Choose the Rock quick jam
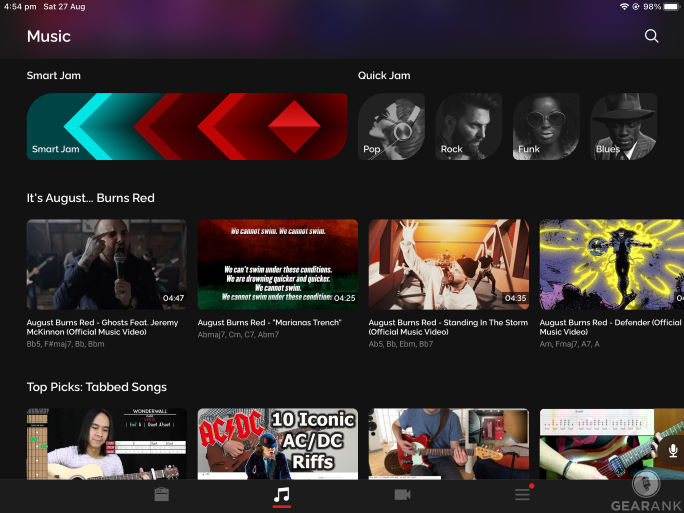The image size is (684, 513). coord(469,127)
